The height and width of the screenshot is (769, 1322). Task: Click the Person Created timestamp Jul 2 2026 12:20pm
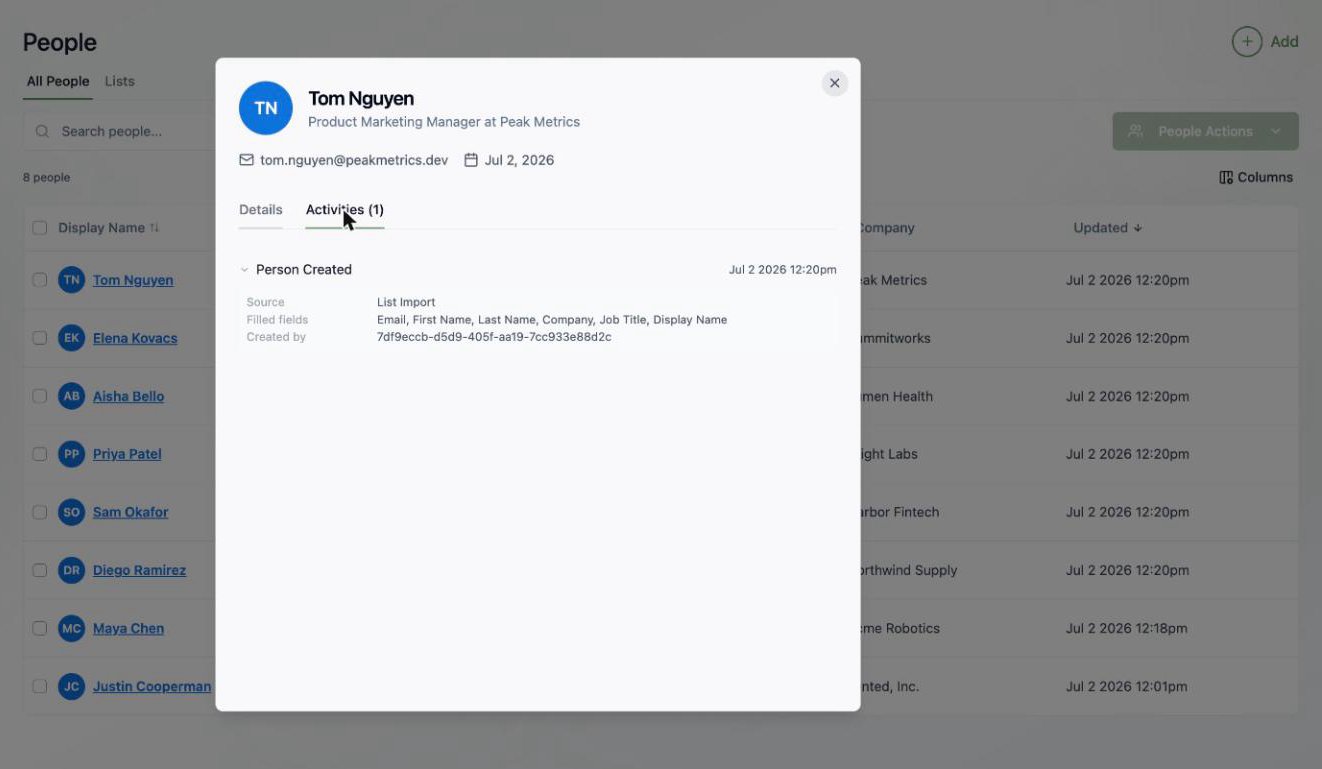tap(783, 270)
